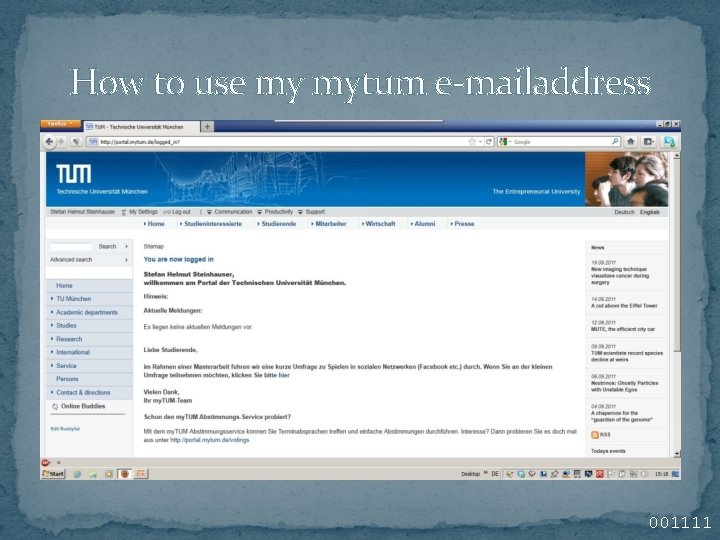Open the My Settings link

click(143, 212)
